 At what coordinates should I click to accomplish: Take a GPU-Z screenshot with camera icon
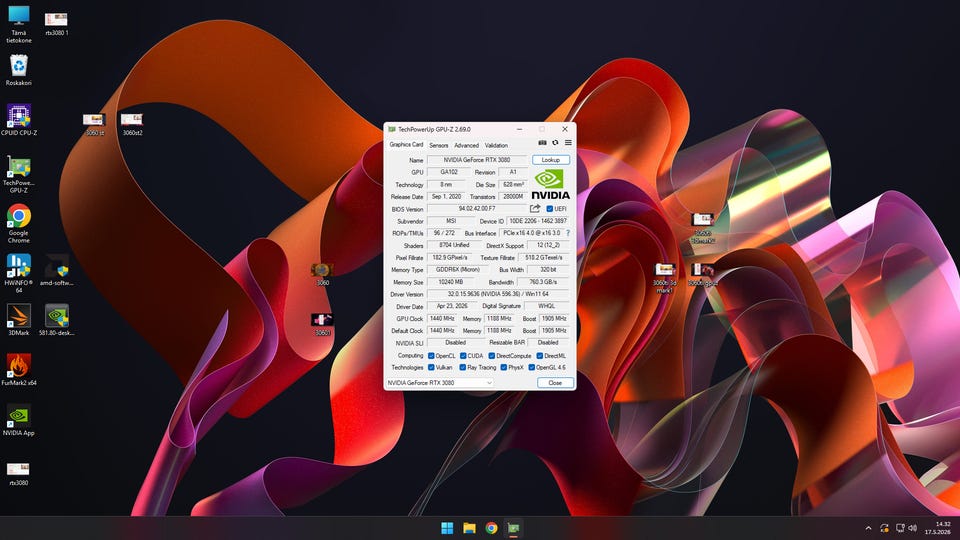542,143
